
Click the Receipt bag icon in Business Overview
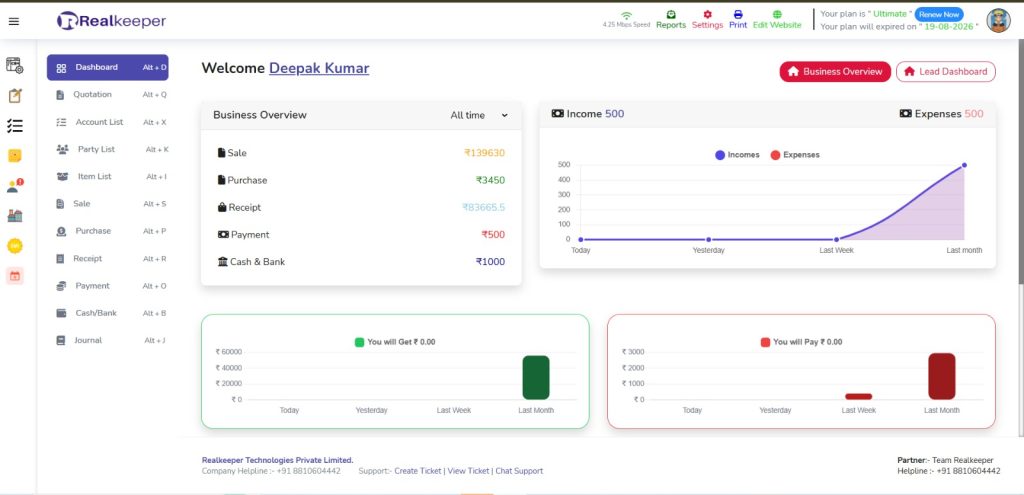pyautogui.click(x=222, y=207)
